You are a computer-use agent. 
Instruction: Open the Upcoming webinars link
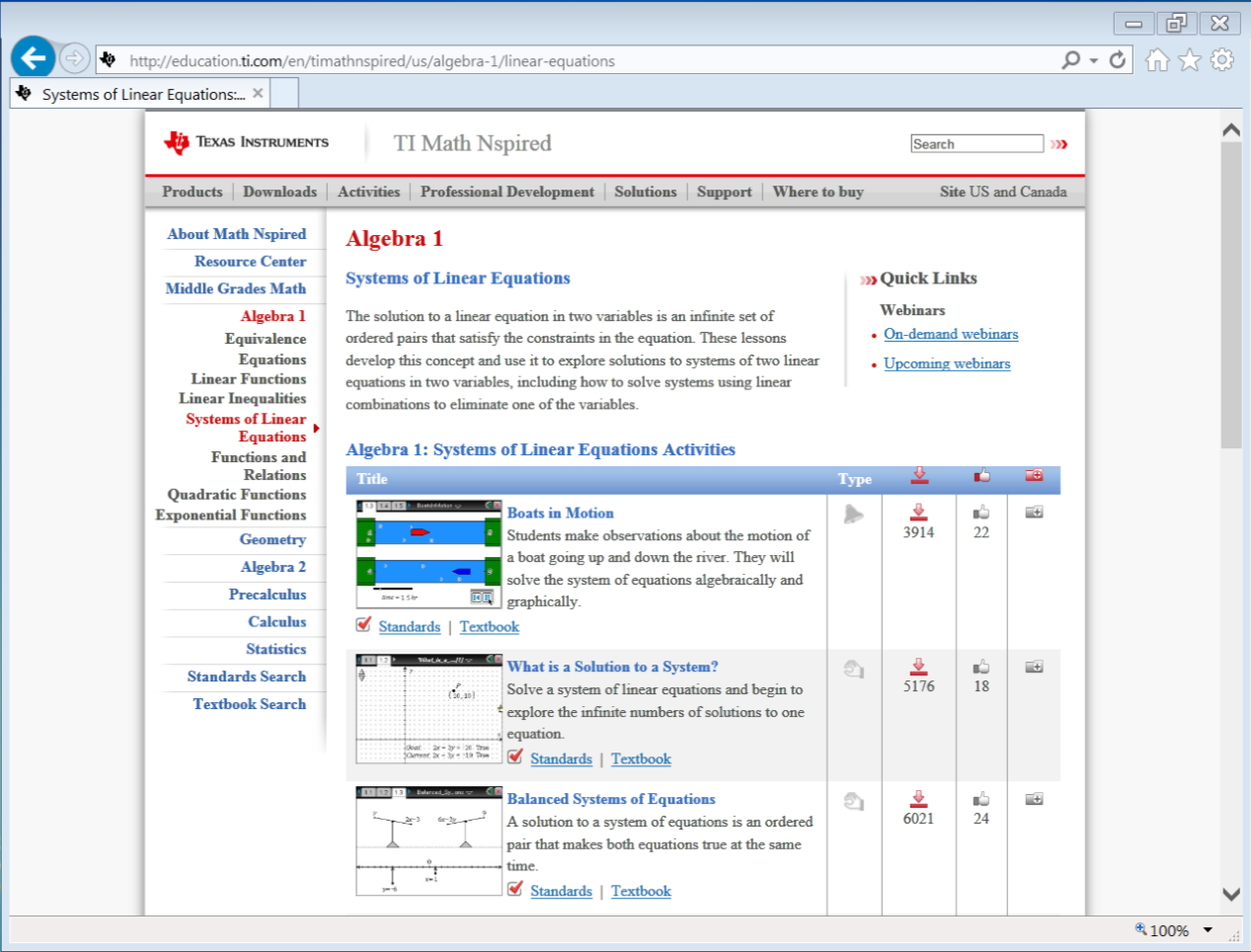click(947, 363)
